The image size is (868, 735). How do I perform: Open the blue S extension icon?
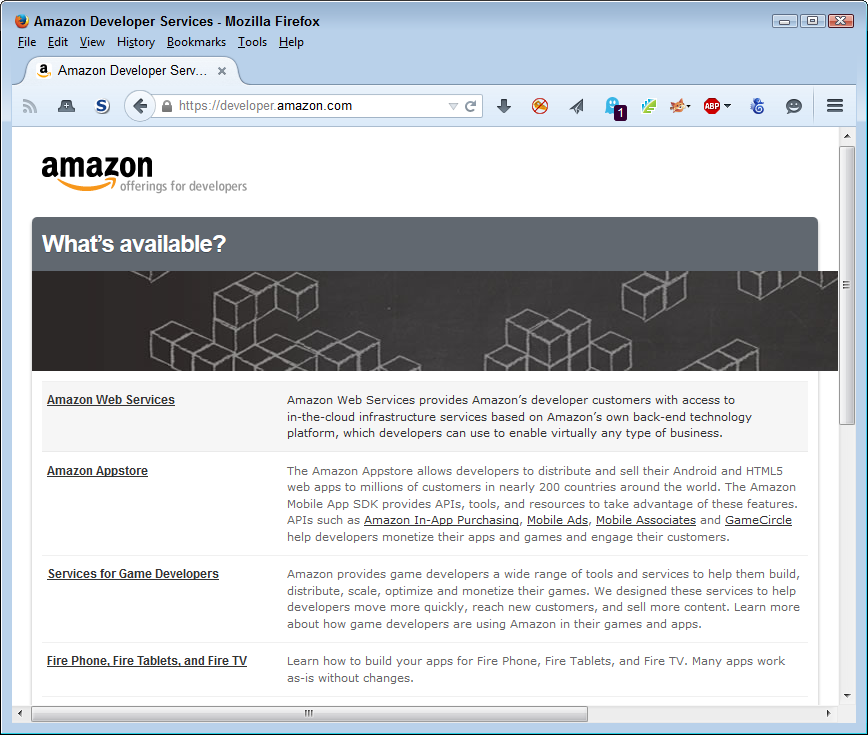[102, 105]
